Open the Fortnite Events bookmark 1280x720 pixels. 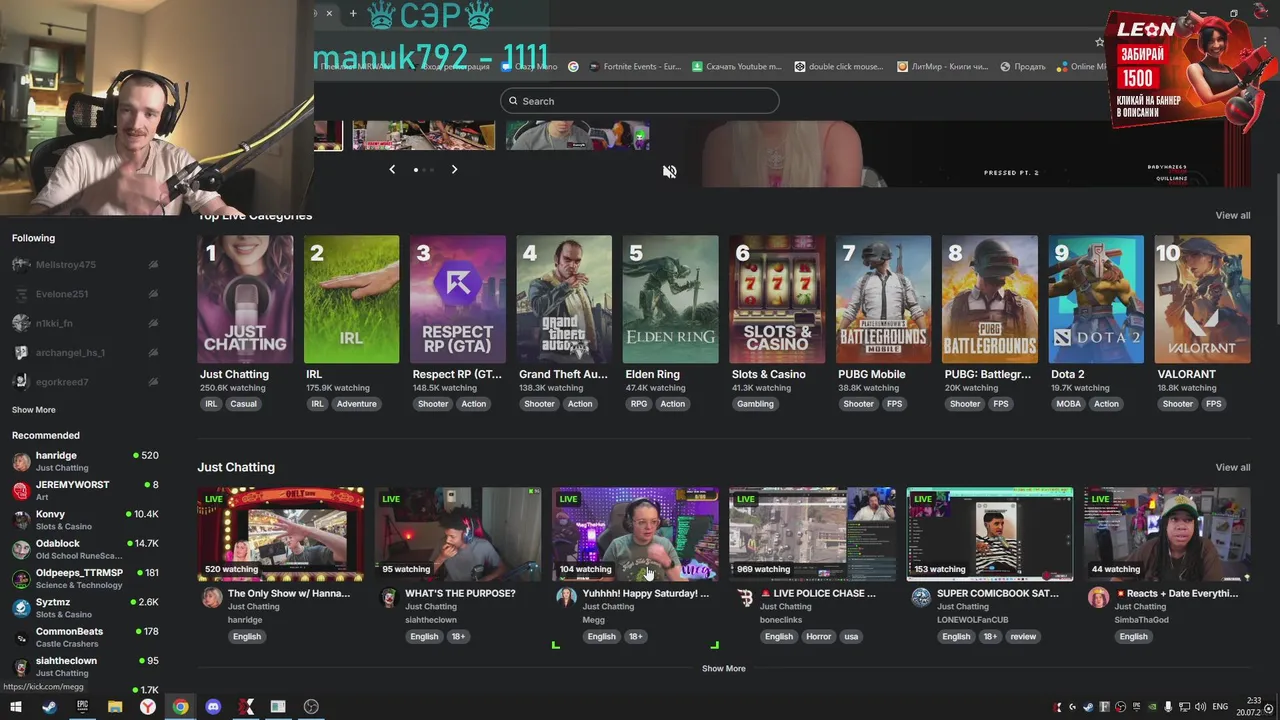[x=635, y=67]
